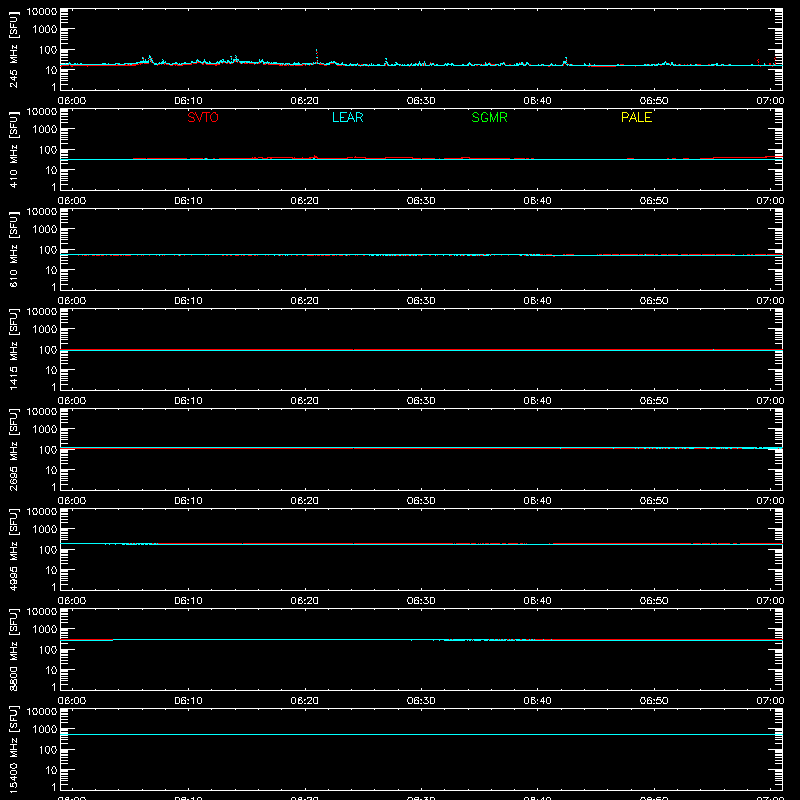Click the 10000 y-axis label in 245 MHz panel
Viewport: 800px width, 800px height.
(42, 12)
